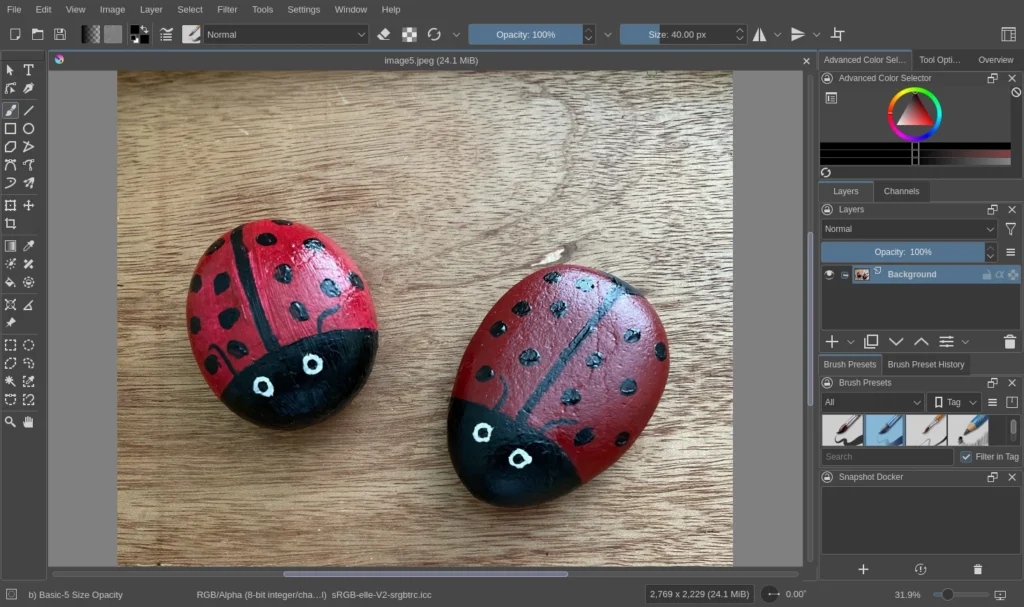Viewport: 1024px width, 607px height.
Task: Select the Gradient tool
Action: (x=10, y=246)
